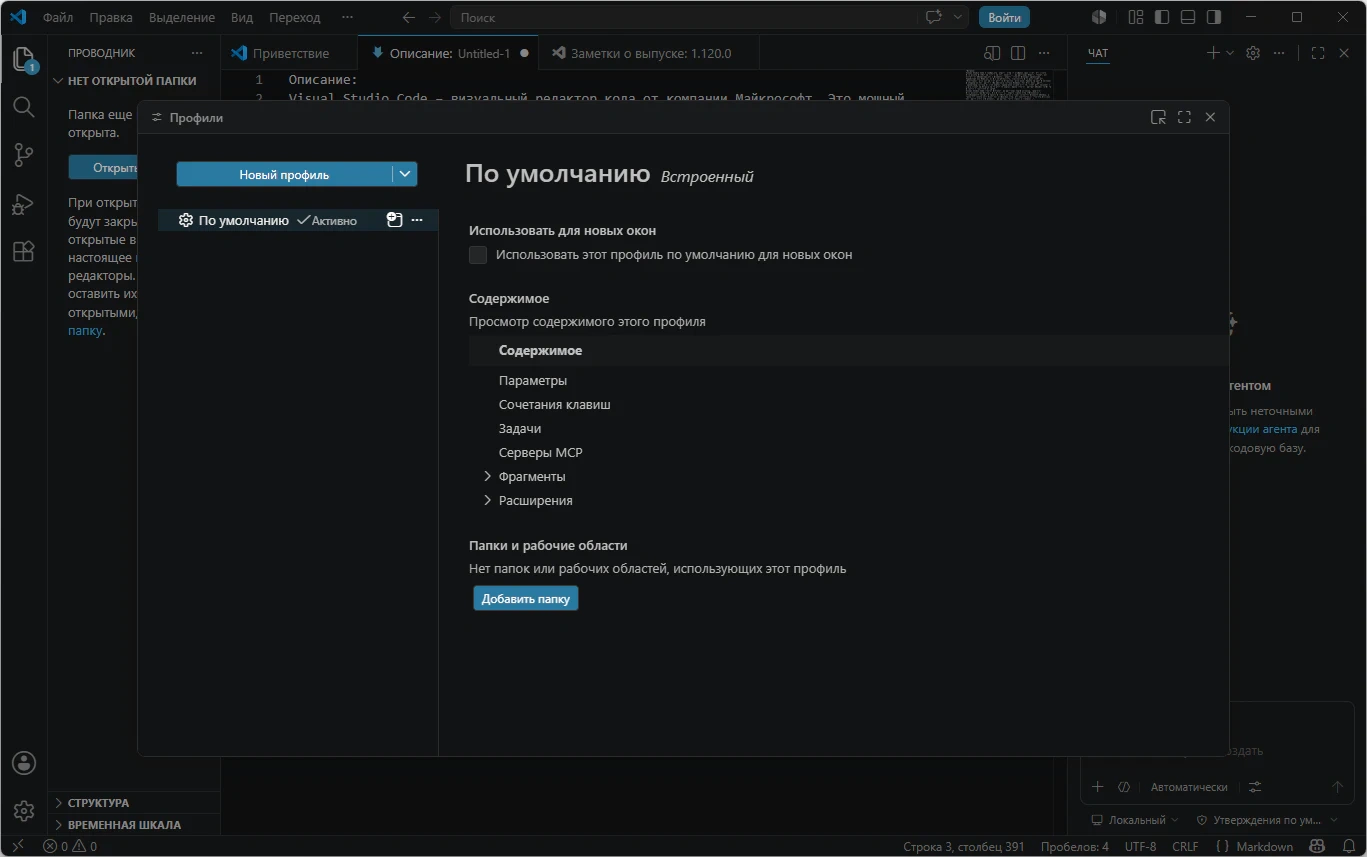Expand the Расширения tree node
Screen dimensions: 1367x857
(x=487, y=500)
